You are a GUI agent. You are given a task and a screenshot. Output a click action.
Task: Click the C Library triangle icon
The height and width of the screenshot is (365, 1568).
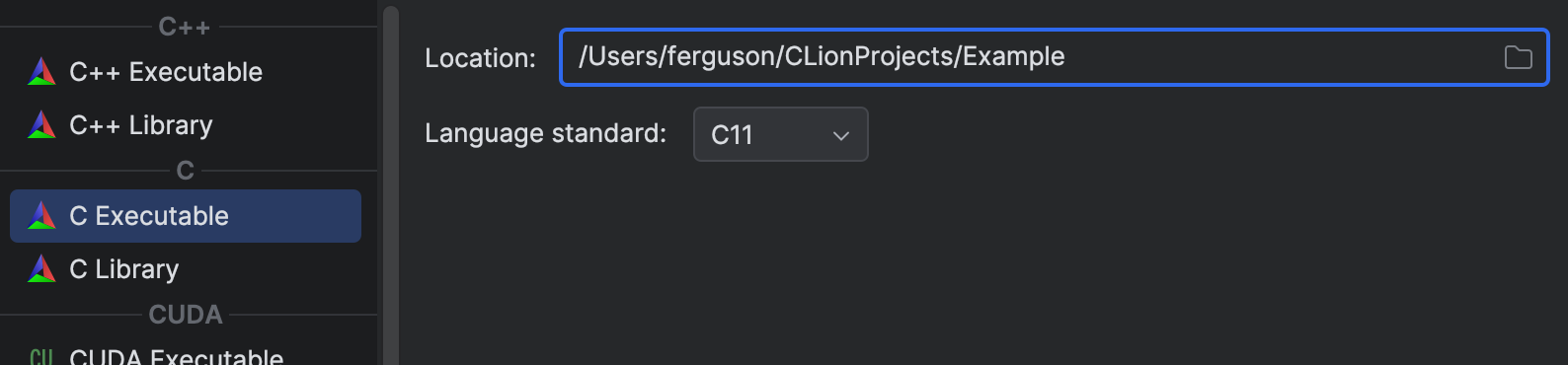pyautogui.click(x=41, y=268)
